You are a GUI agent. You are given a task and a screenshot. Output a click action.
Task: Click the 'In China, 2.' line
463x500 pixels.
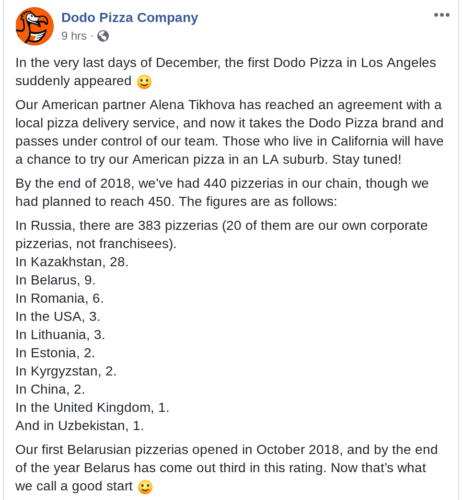click(50, 389)
